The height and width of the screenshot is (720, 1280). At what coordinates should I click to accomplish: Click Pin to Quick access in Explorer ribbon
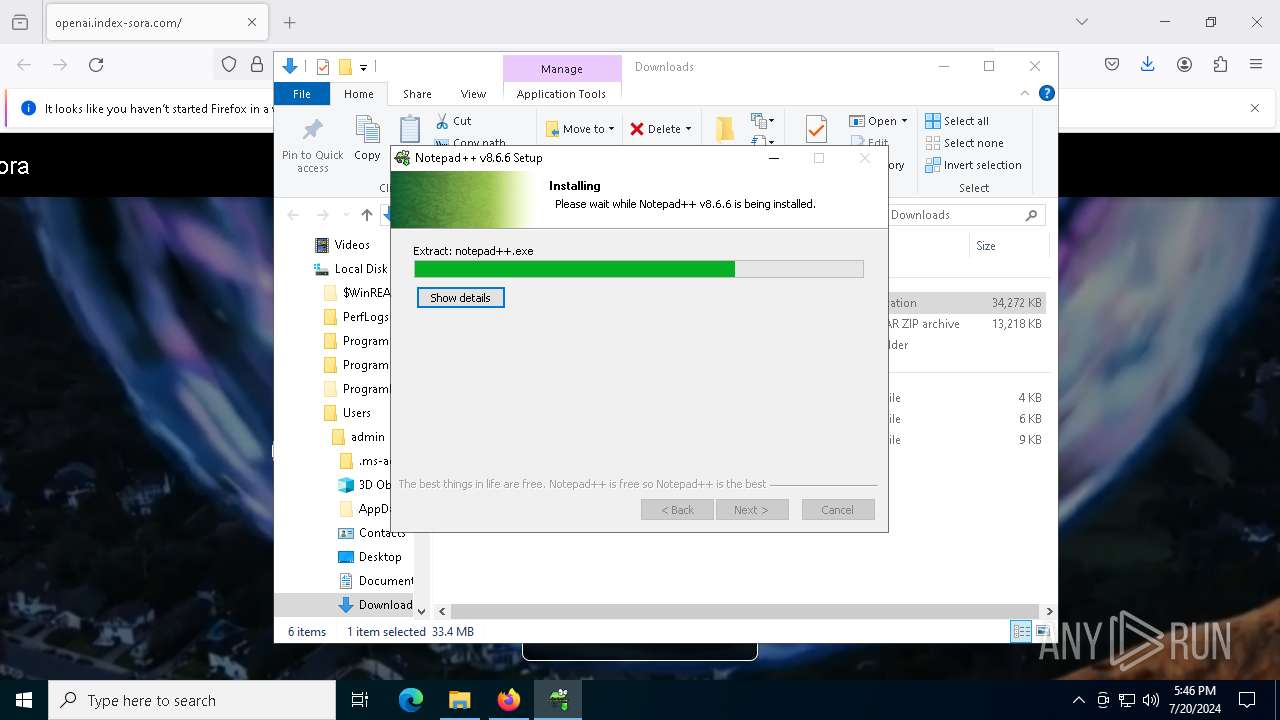(312, 146)
